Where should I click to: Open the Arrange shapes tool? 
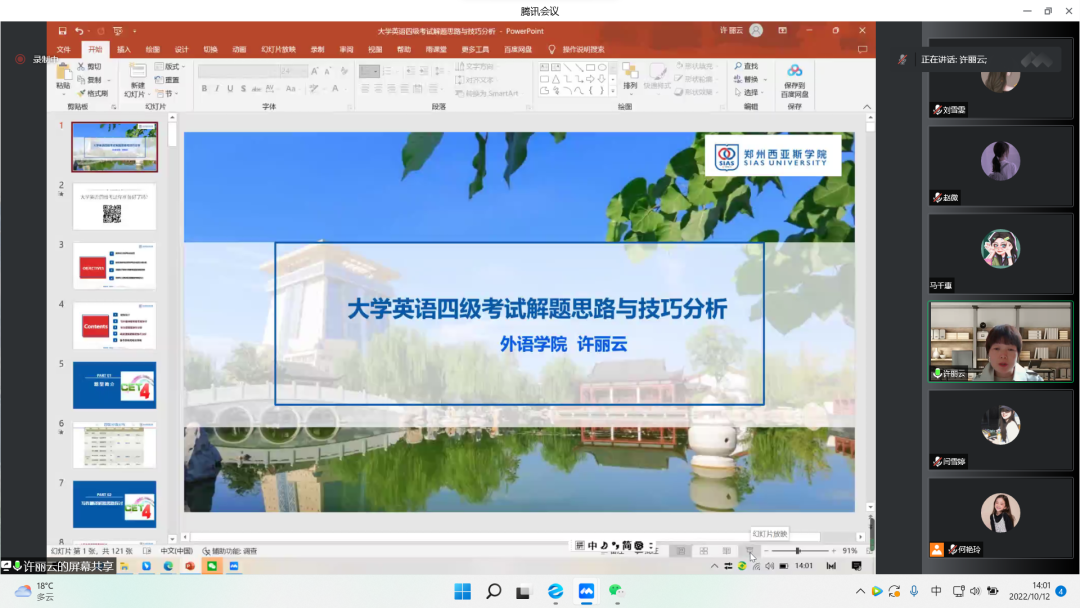coord(630,76)
